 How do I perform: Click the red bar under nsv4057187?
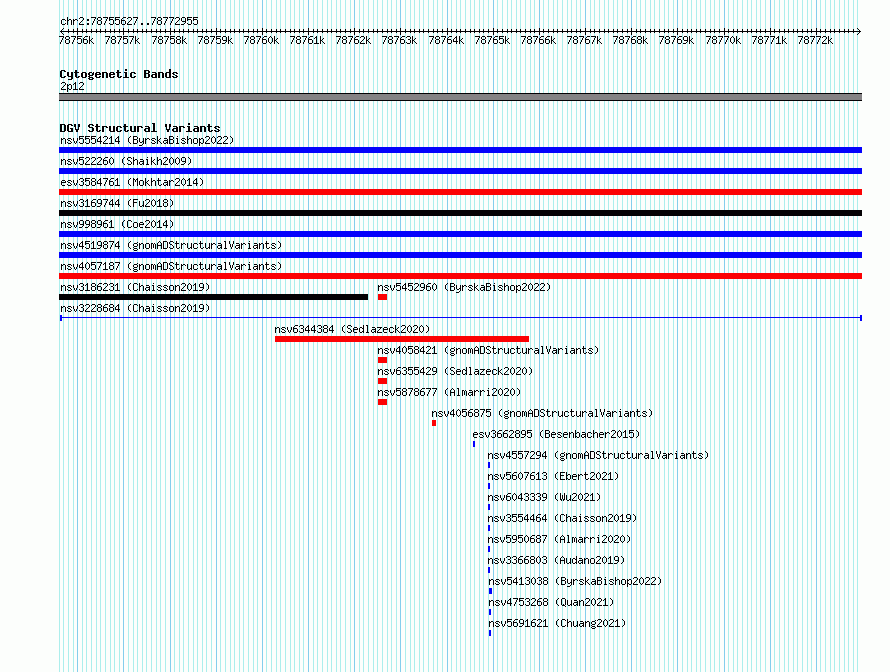coord(460,276)
